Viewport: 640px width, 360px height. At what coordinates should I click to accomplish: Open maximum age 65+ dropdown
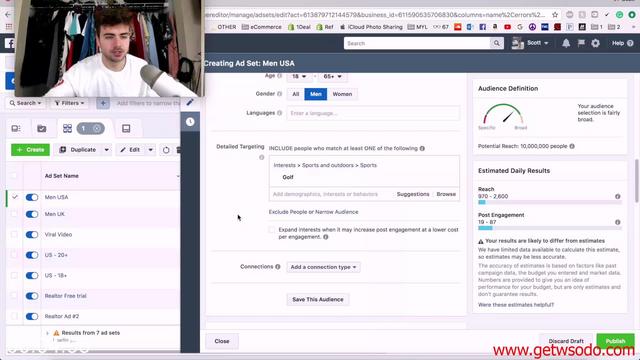[x=332, y=76]
